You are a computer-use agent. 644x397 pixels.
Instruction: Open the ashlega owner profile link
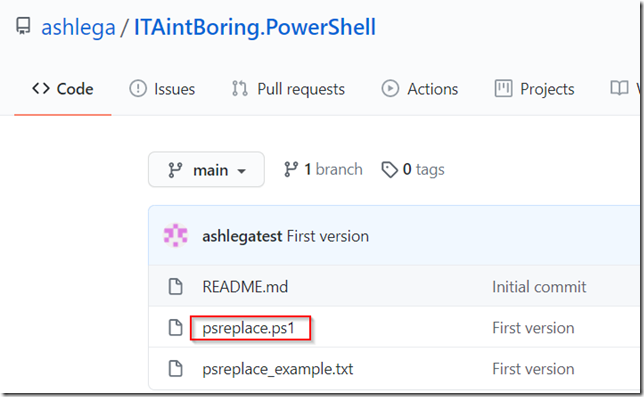[78, 28]
